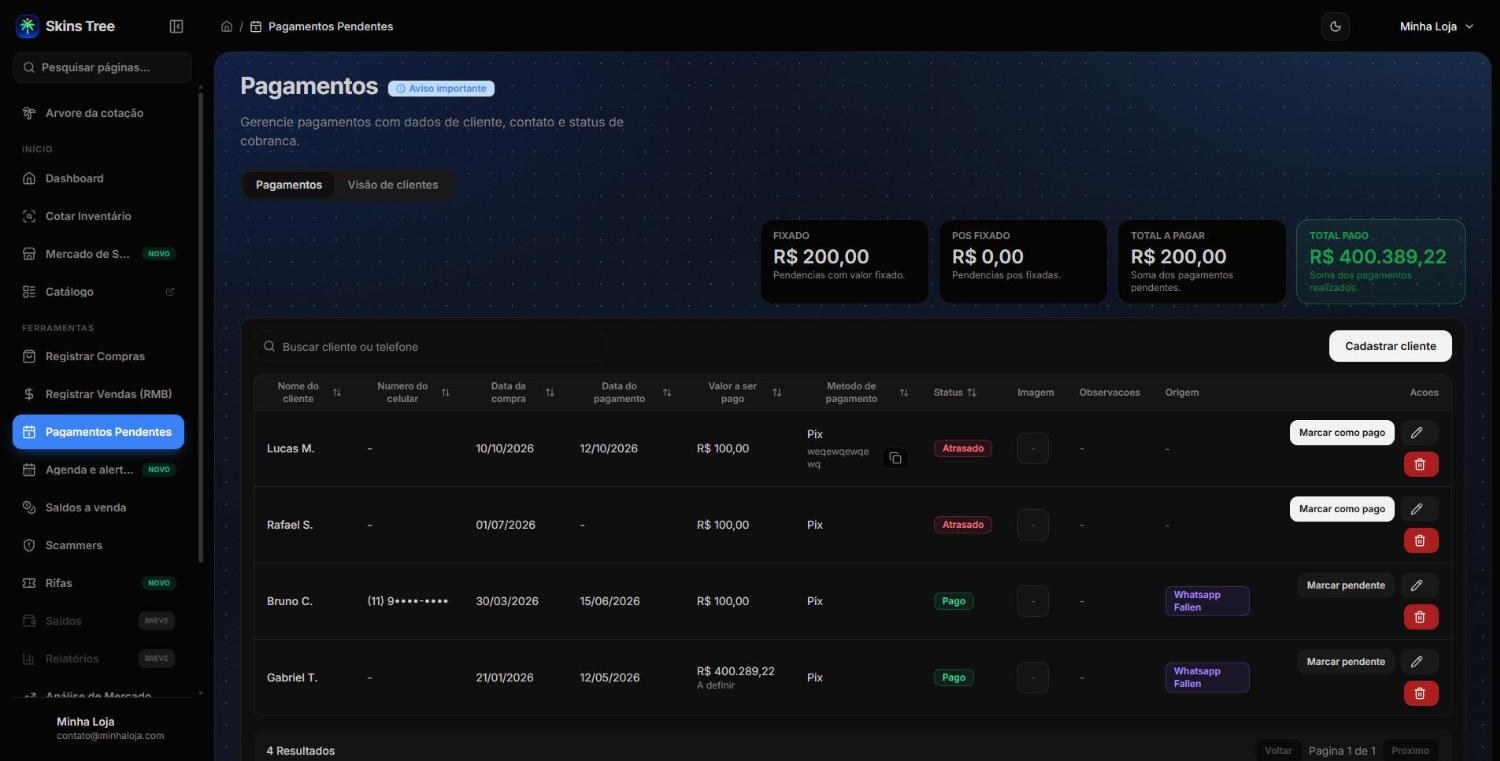Click the Catálogo grid icon
Image resolution: width=1500 pixels, height=761 pixels.
point(29,292)
